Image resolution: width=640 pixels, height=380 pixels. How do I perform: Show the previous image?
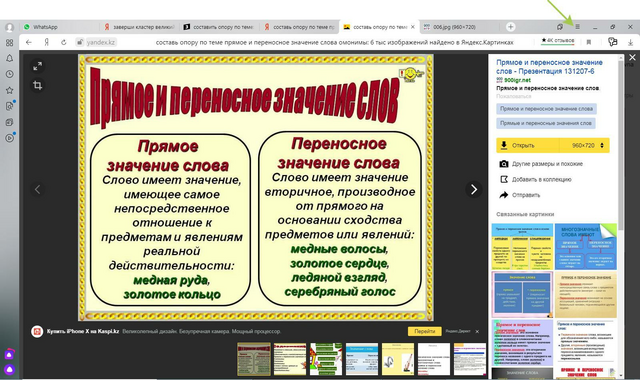tap(38, 189)
